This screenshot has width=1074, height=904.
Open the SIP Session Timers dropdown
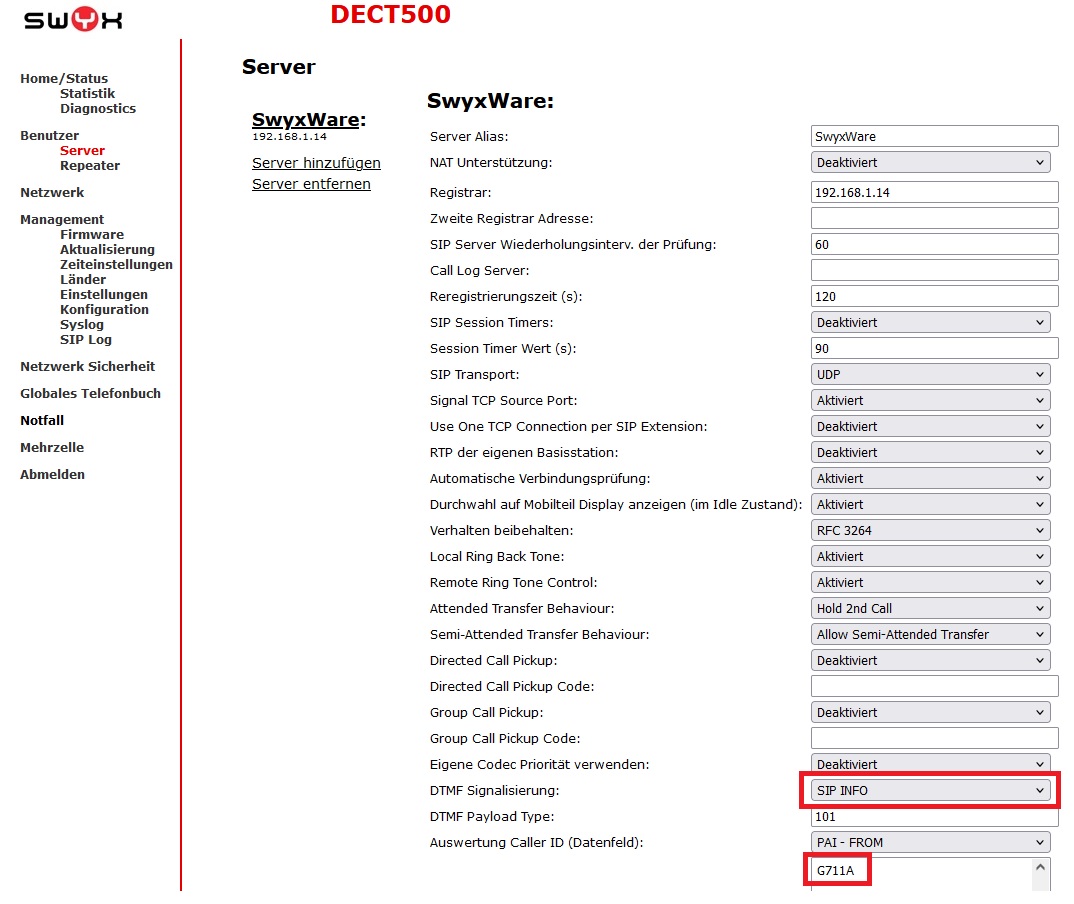[x=930, y=322]
